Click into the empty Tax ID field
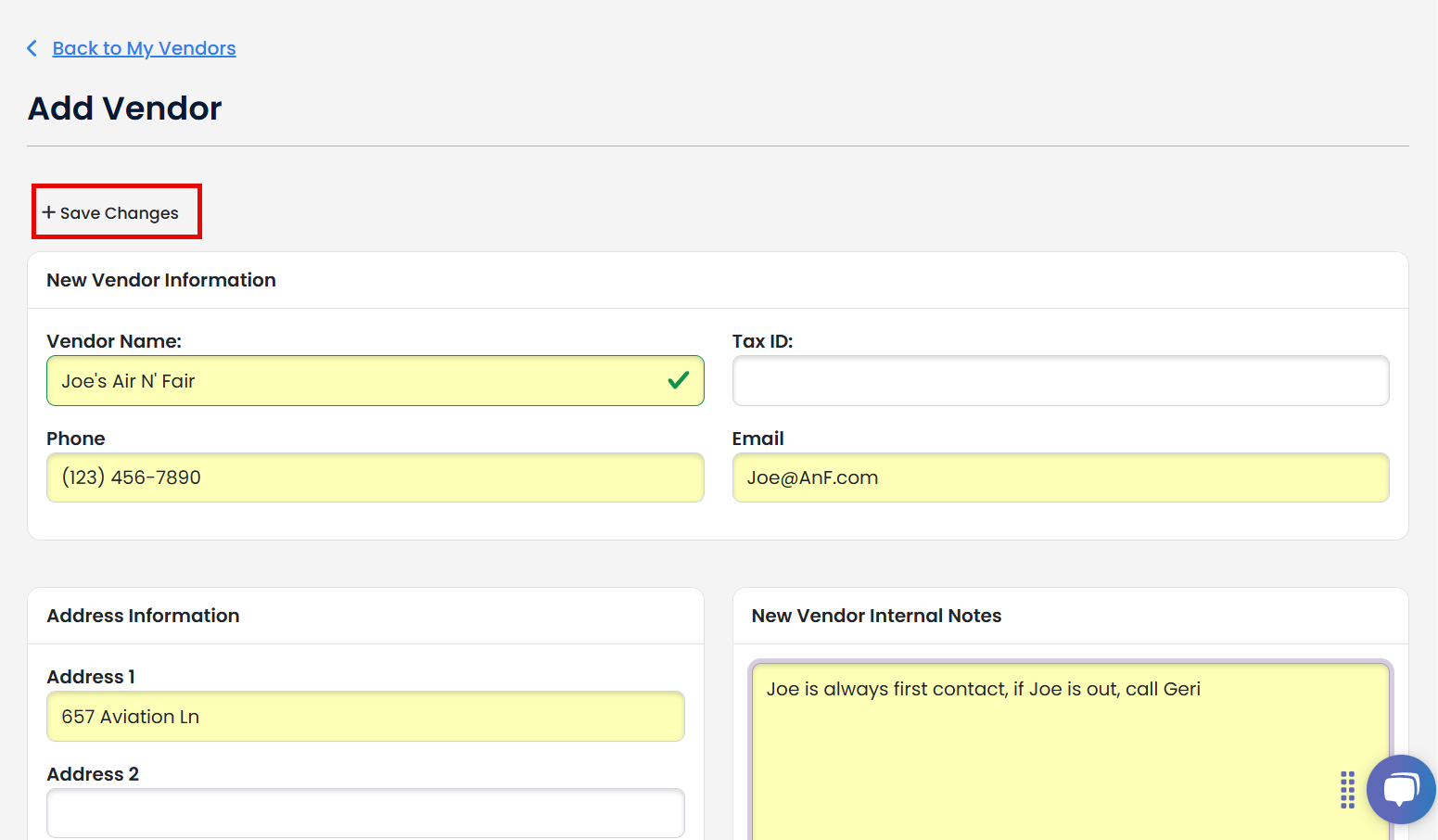The width and height of the screenshot is (1438, 840). (1060, 381)
